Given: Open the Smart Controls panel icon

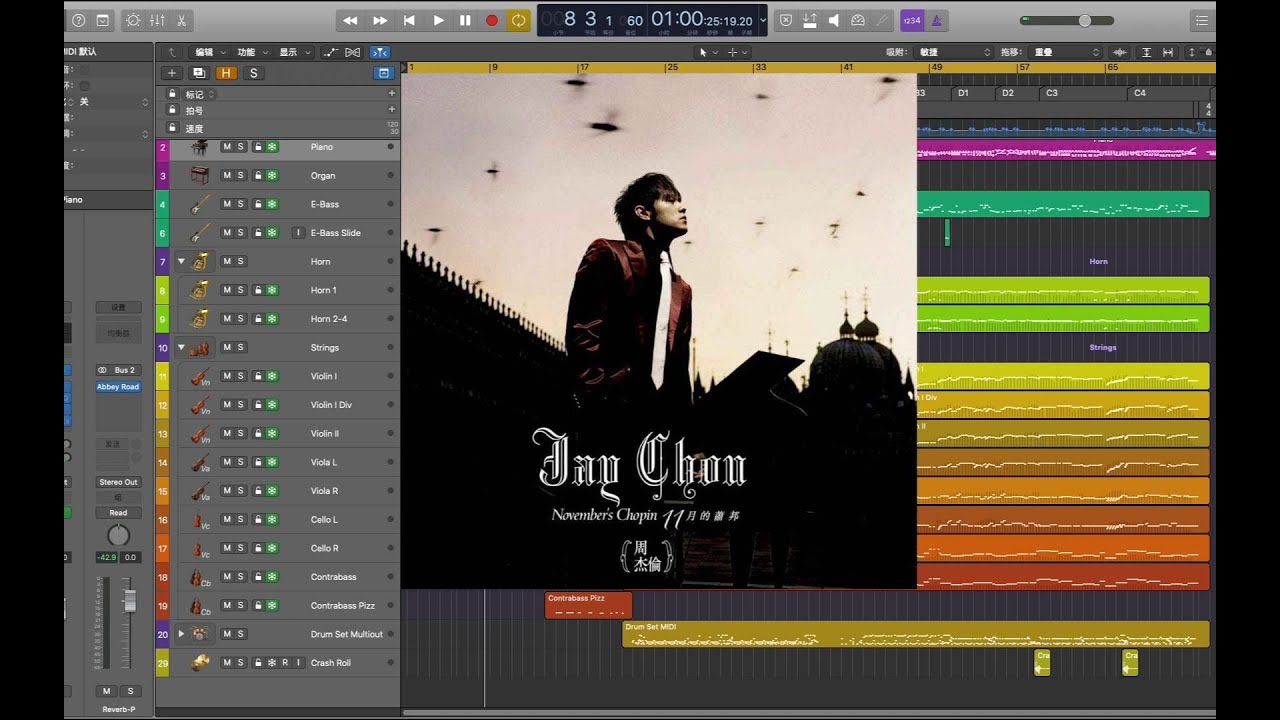Looking at the screenshot, I should 133,20.
